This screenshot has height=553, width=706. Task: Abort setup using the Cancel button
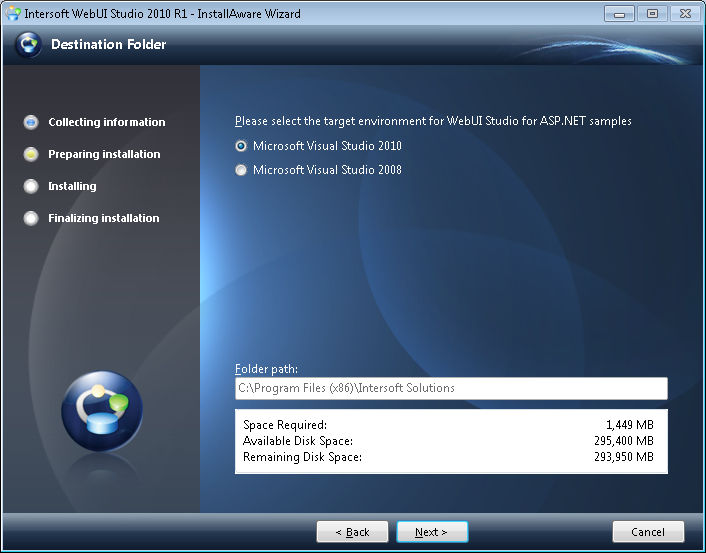pos(648,532)
